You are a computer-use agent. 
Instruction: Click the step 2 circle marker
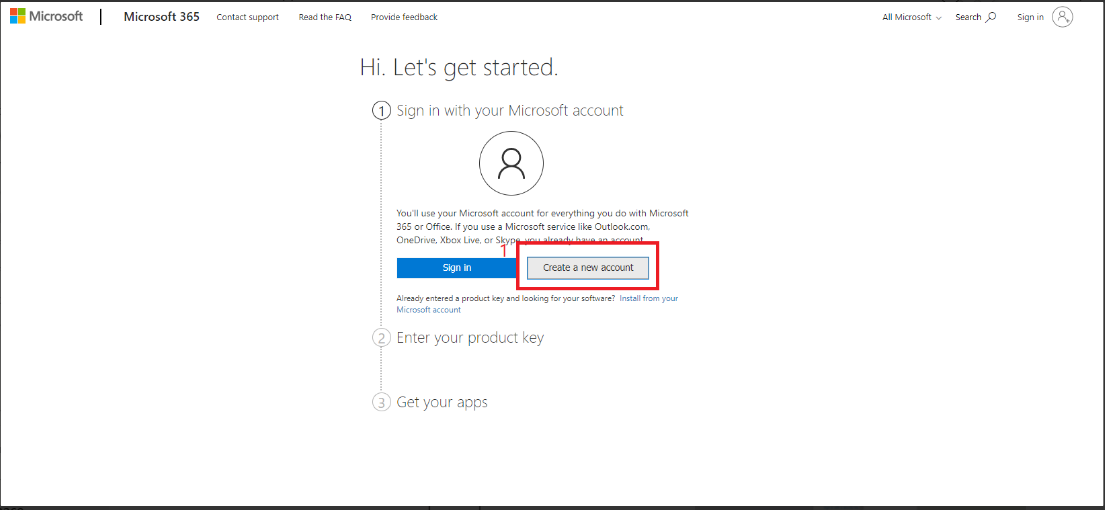tap(381, 338)
